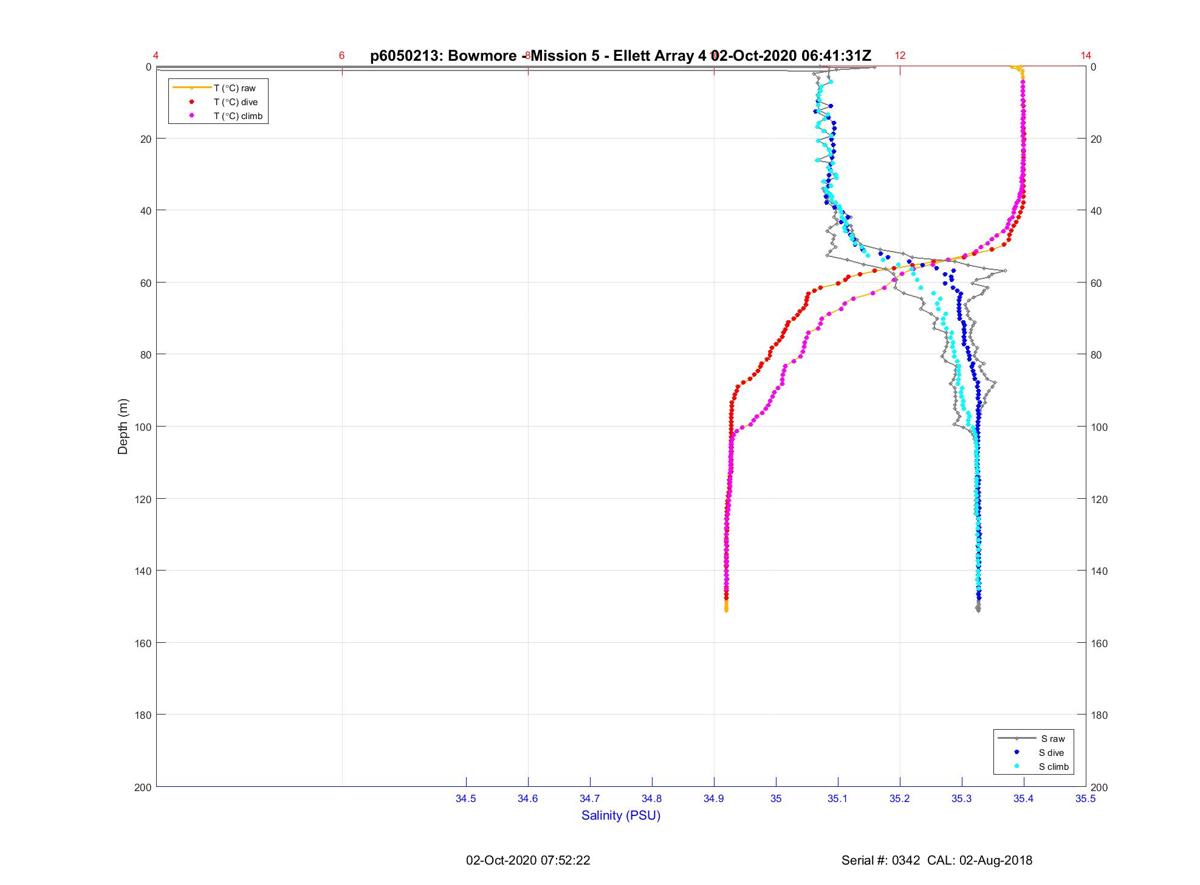Click the 'S dive' legend label
This screenshot has width=1200, height=885.
tap(1053, 752)
